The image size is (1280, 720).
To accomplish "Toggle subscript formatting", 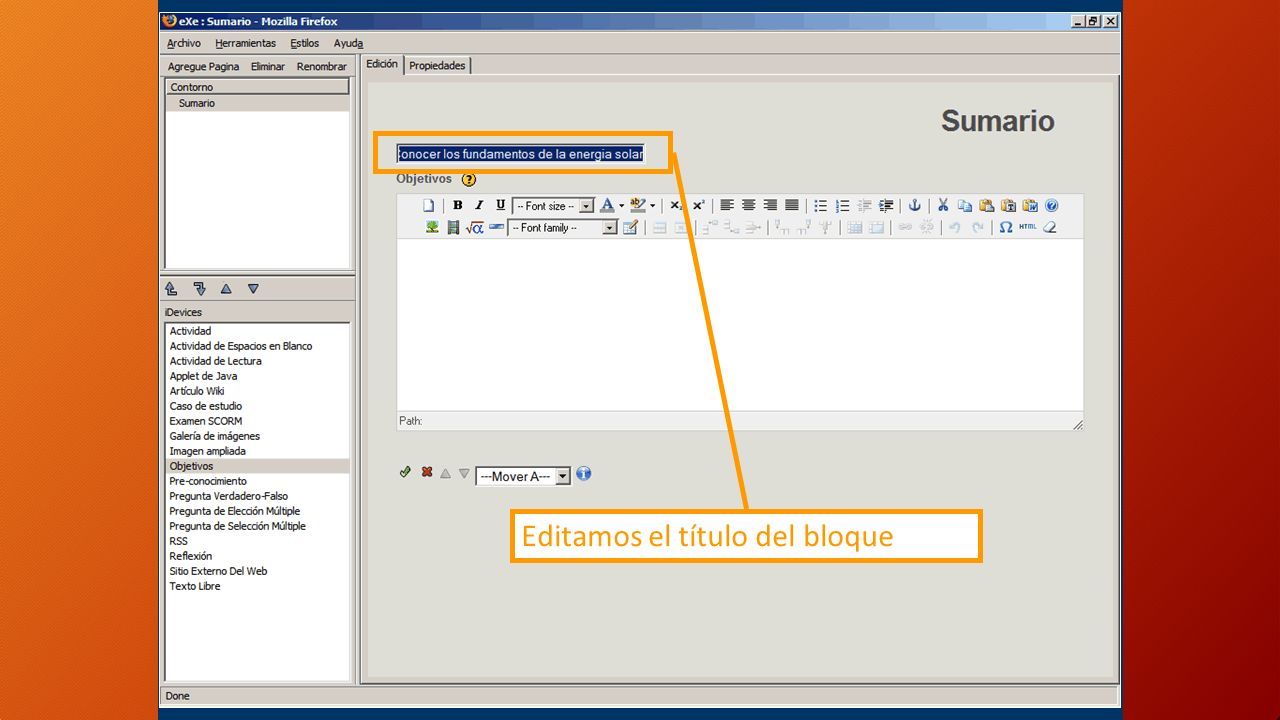I will coord(677,206).
